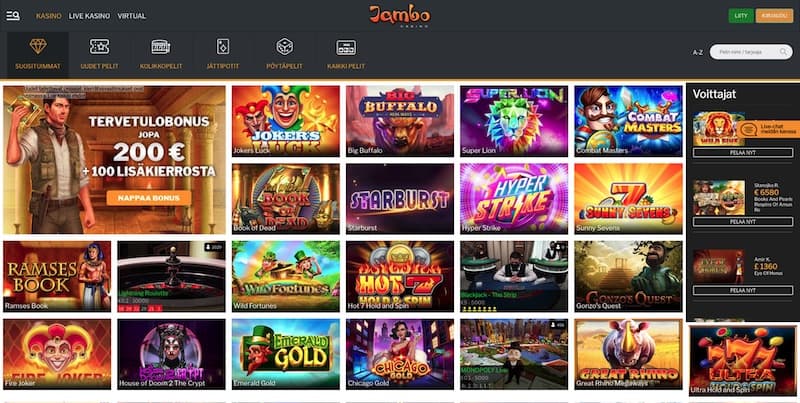Open the Uudet pelit ticket icon
Screen dimensions: 800x403
[x=99, y=46]
